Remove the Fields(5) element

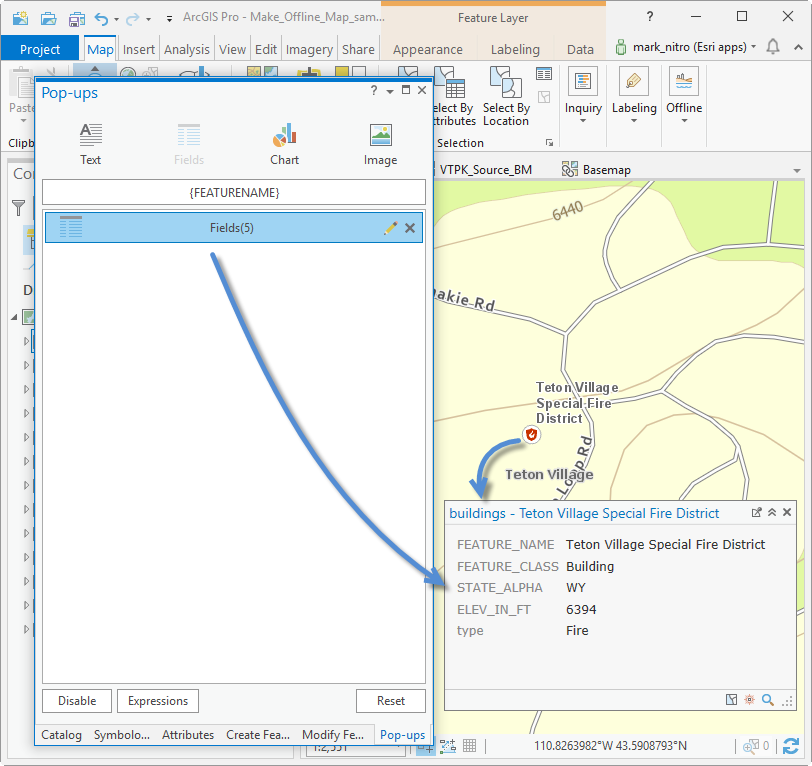pos(410,228)
